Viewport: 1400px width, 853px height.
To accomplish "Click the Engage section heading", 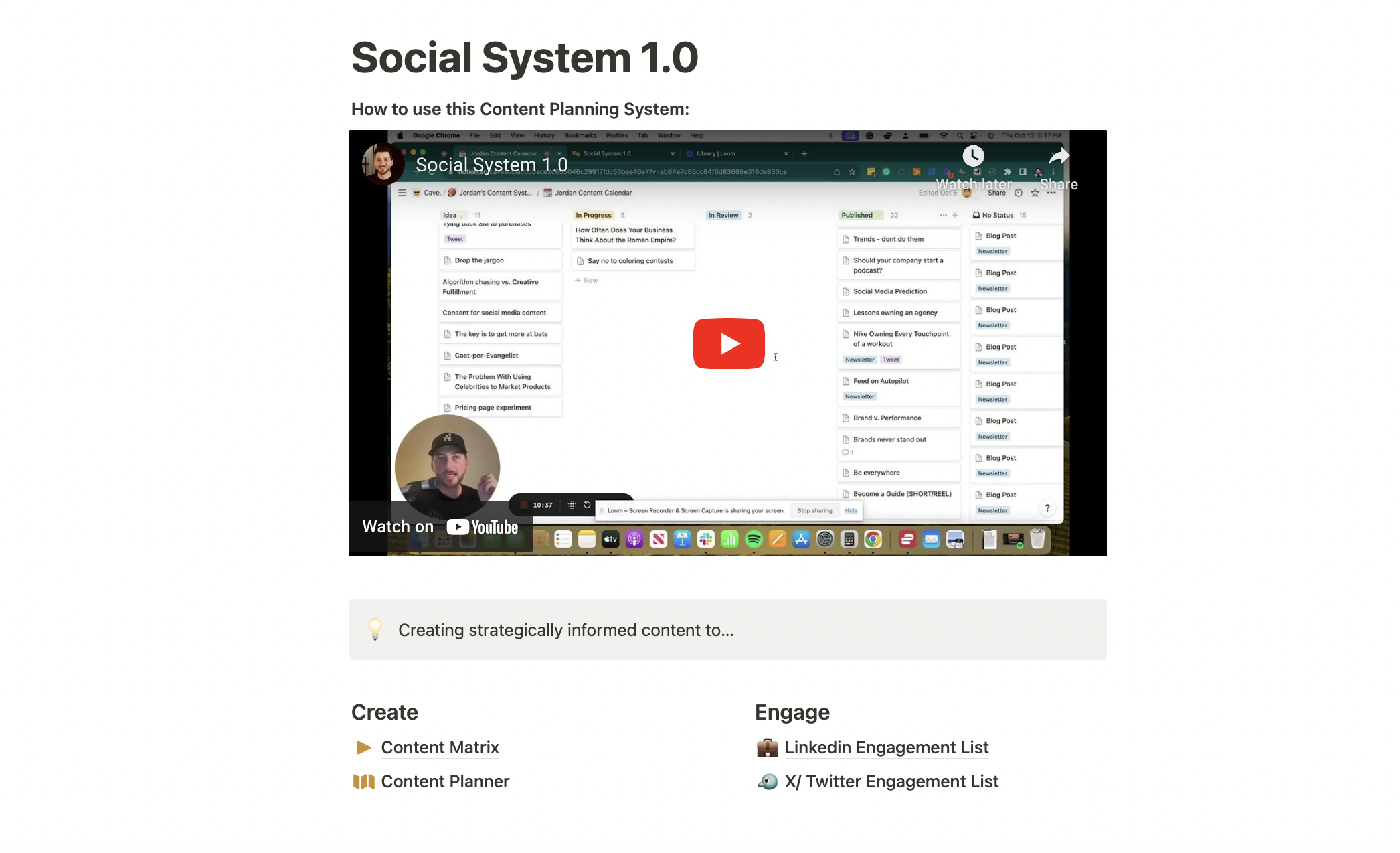I will tap(792, 712).
